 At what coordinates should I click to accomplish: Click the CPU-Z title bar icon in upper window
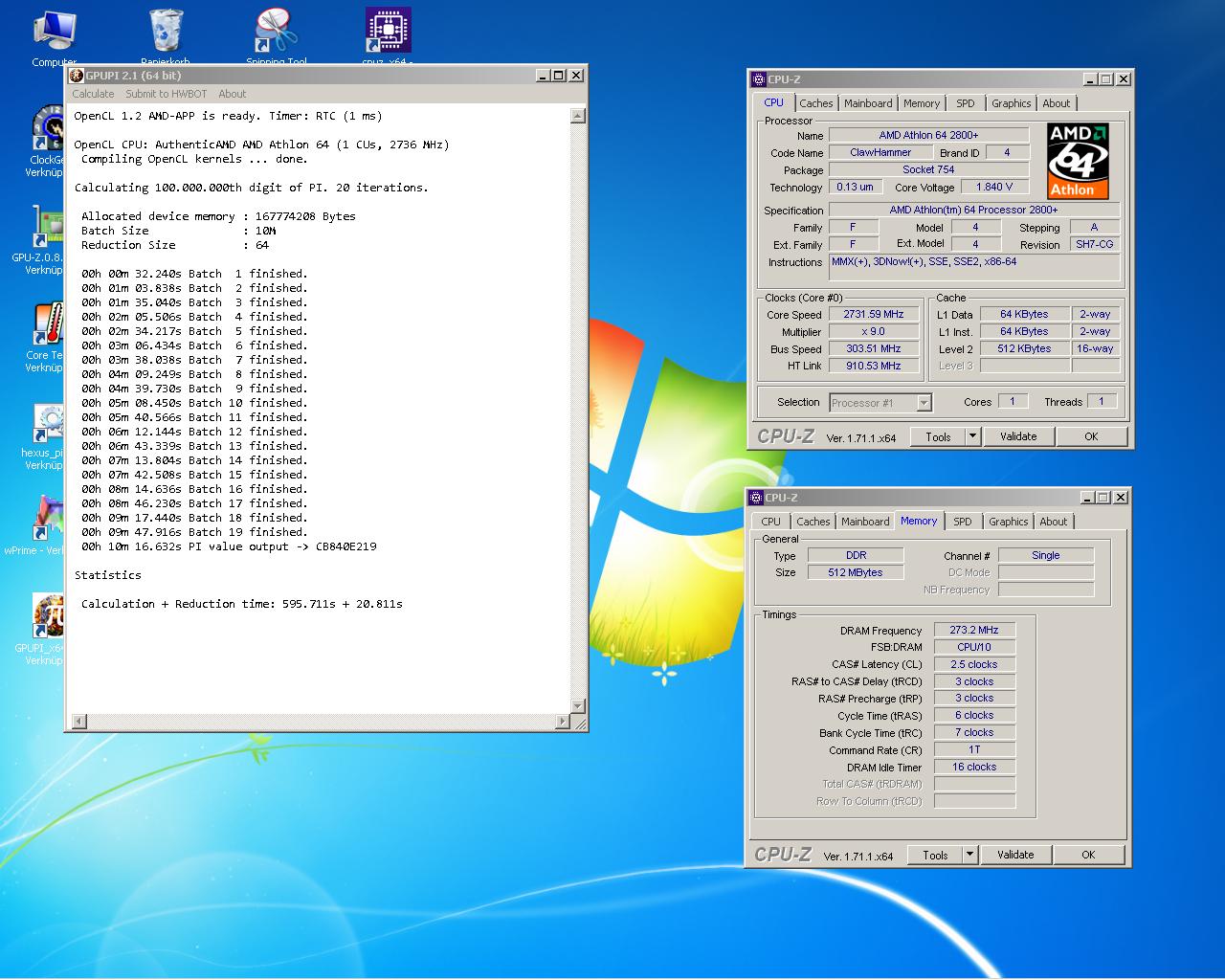click(759, 79)
